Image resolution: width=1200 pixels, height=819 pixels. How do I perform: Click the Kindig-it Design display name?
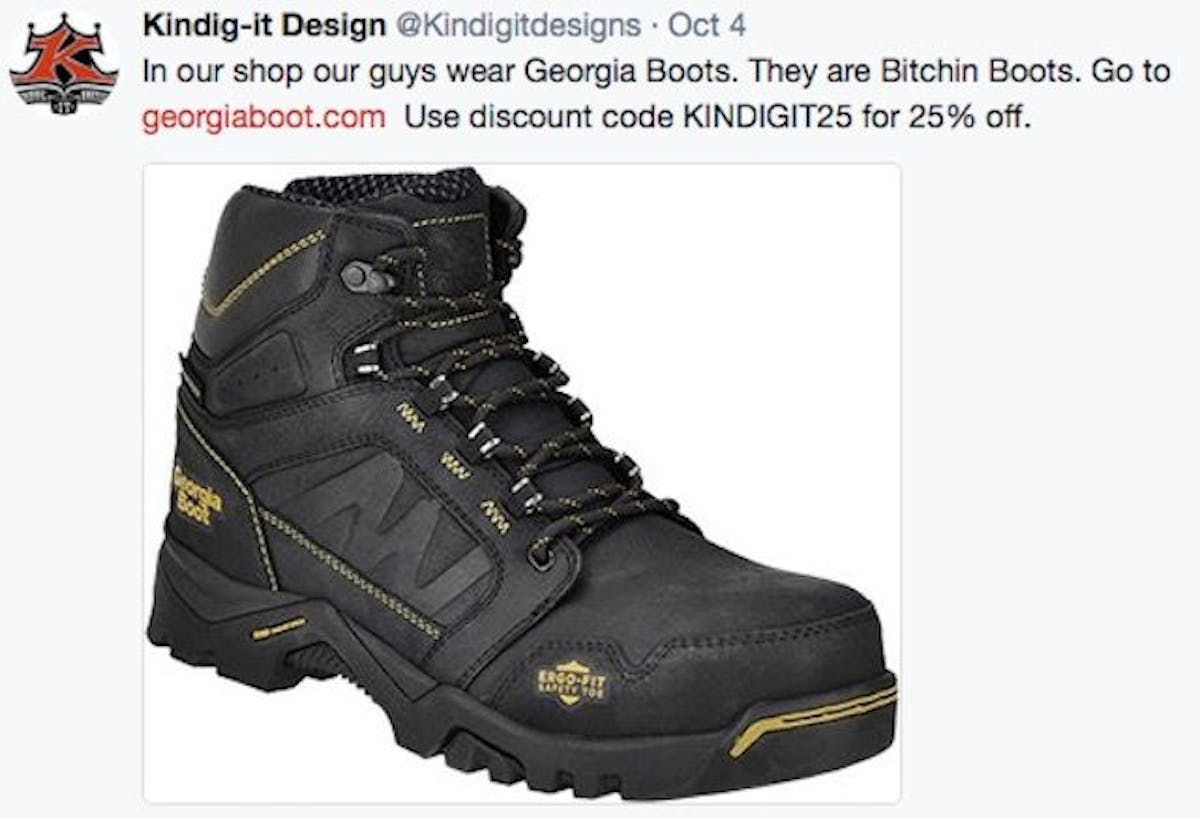[263, 27]
